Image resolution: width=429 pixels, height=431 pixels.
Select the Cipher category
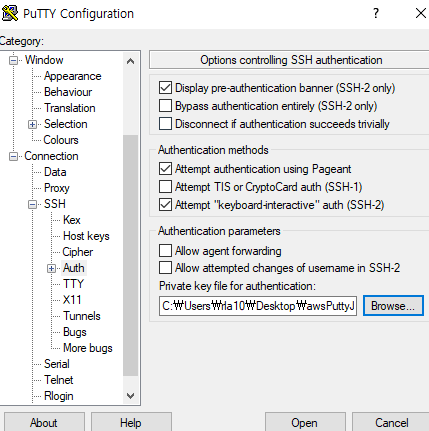point(78,252)
